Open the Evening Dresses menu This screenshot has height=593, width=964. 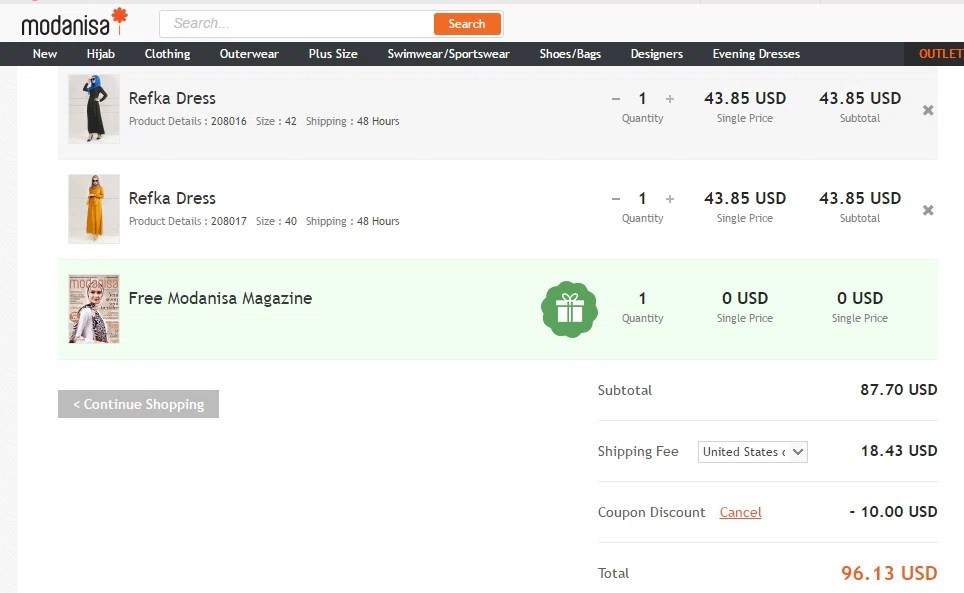(756, 54)
